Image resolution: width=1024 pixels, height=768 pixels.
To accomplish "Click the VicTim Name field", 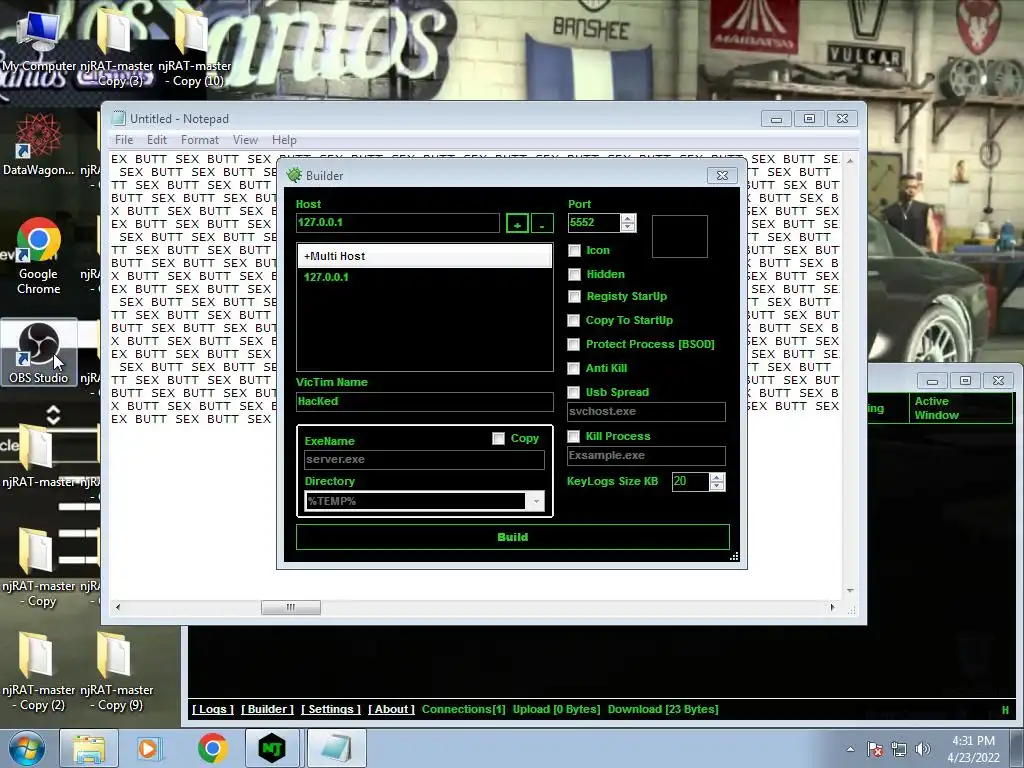I will 424,402.
